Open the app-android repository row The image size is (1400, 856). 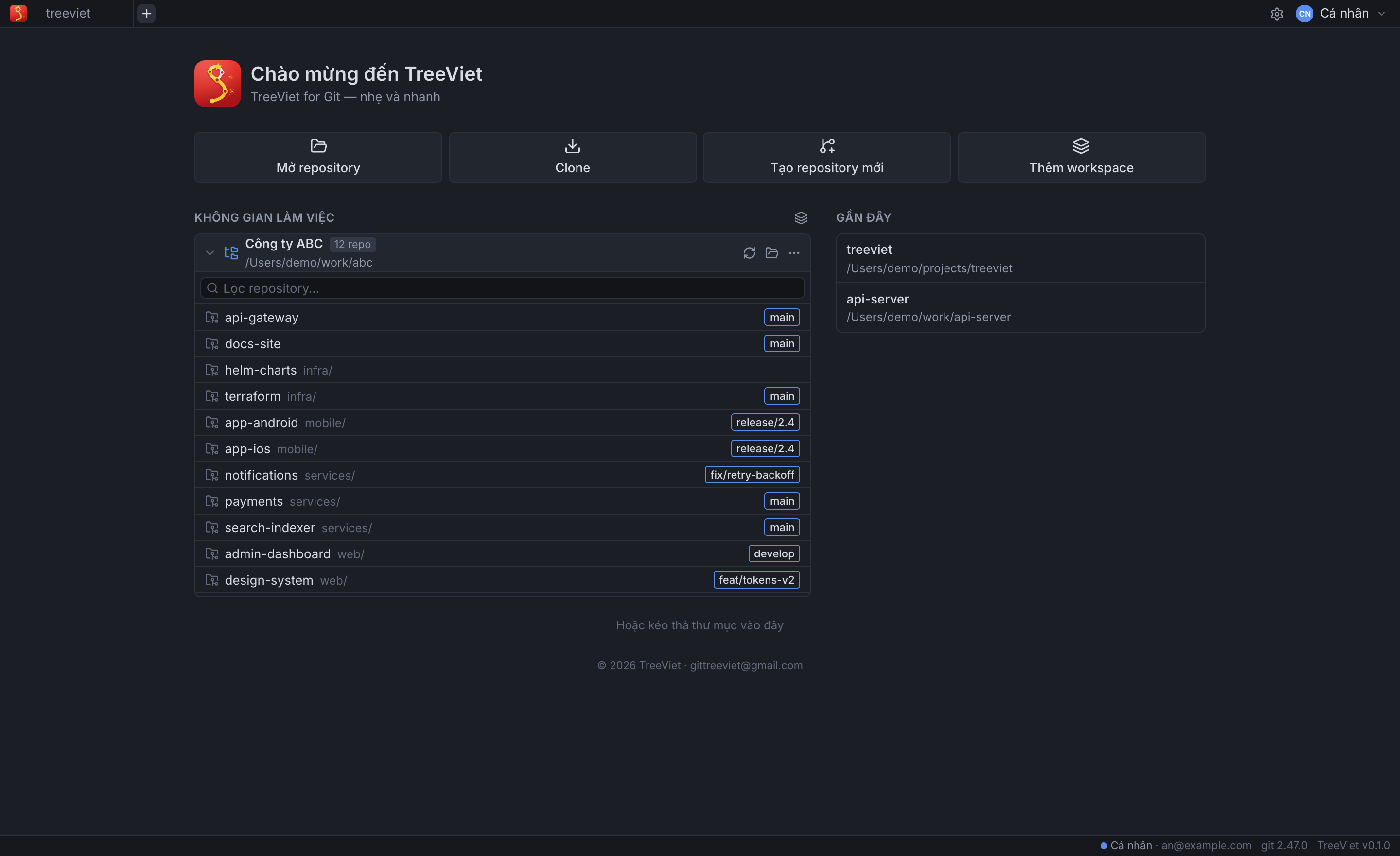tap(502, 422)
